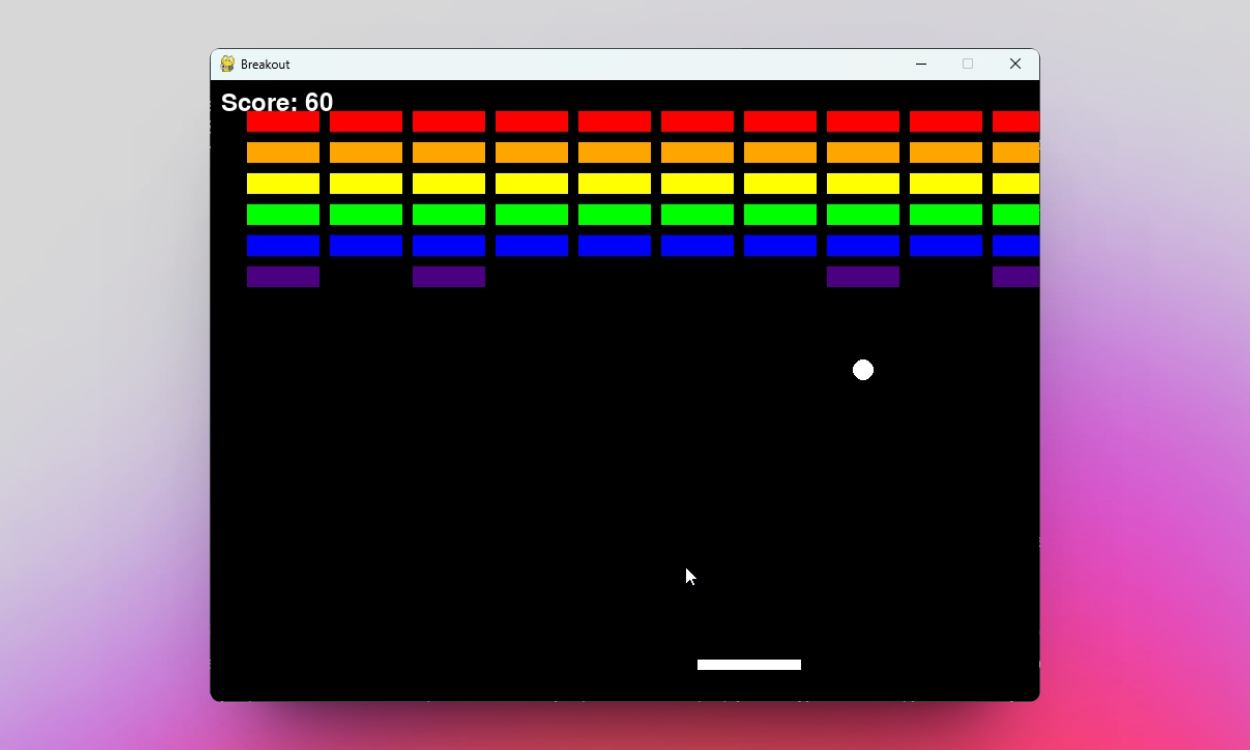Click the white ball
The height and width of the screenshot is (750, 1250).
863,370
